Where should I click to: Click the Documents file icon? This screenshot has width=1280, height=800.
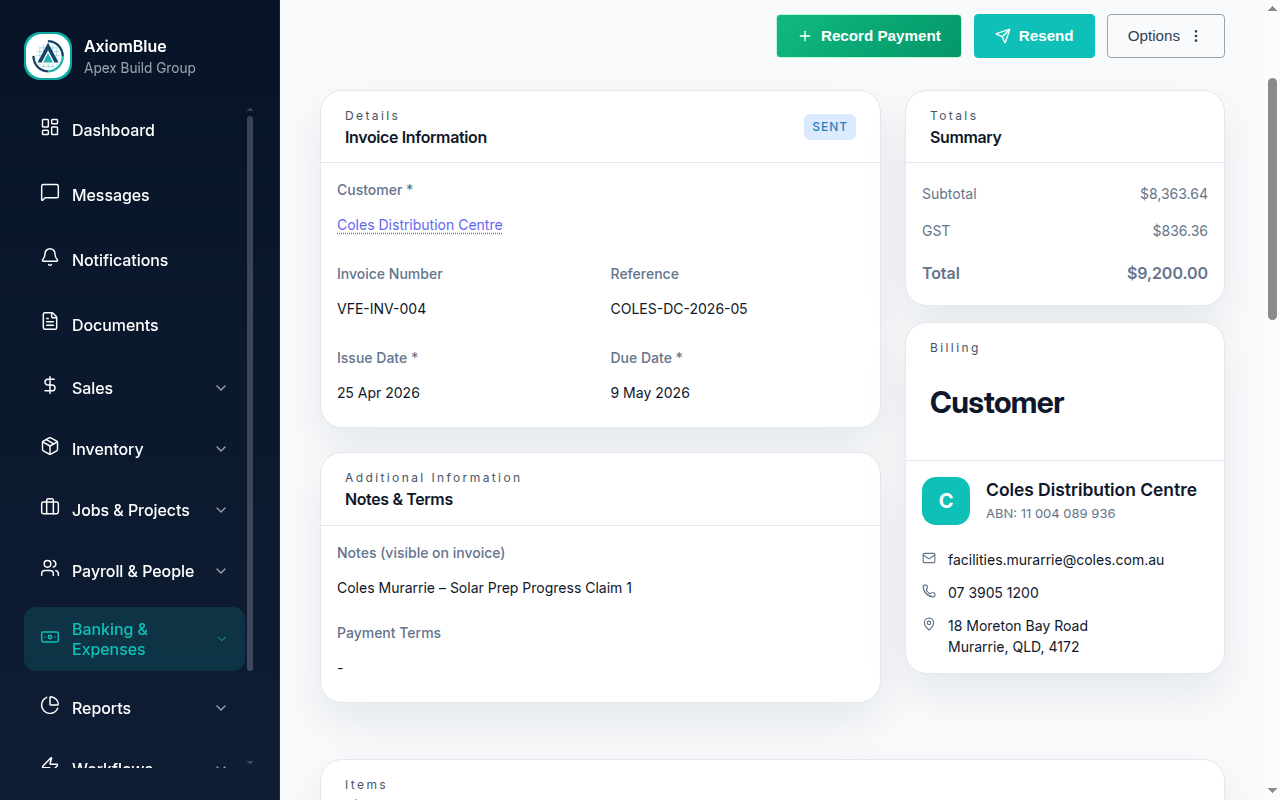pyautogui.click(x=50, y=322)
